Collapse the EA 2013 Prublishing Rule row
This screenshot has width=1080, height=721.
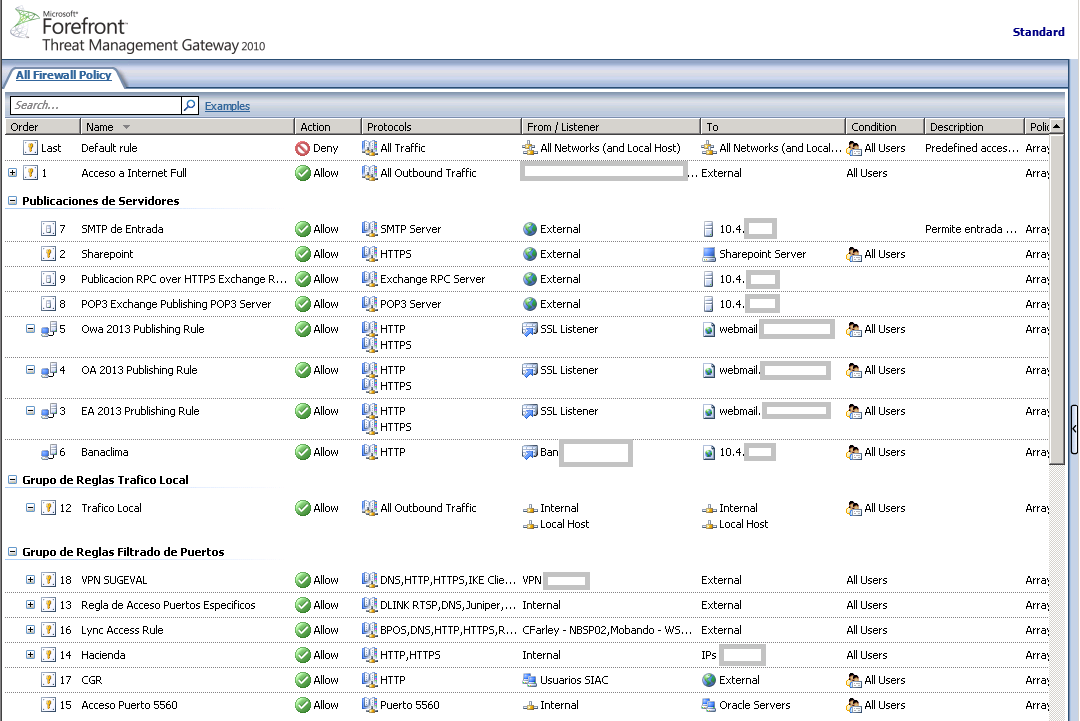click(30, 410)
